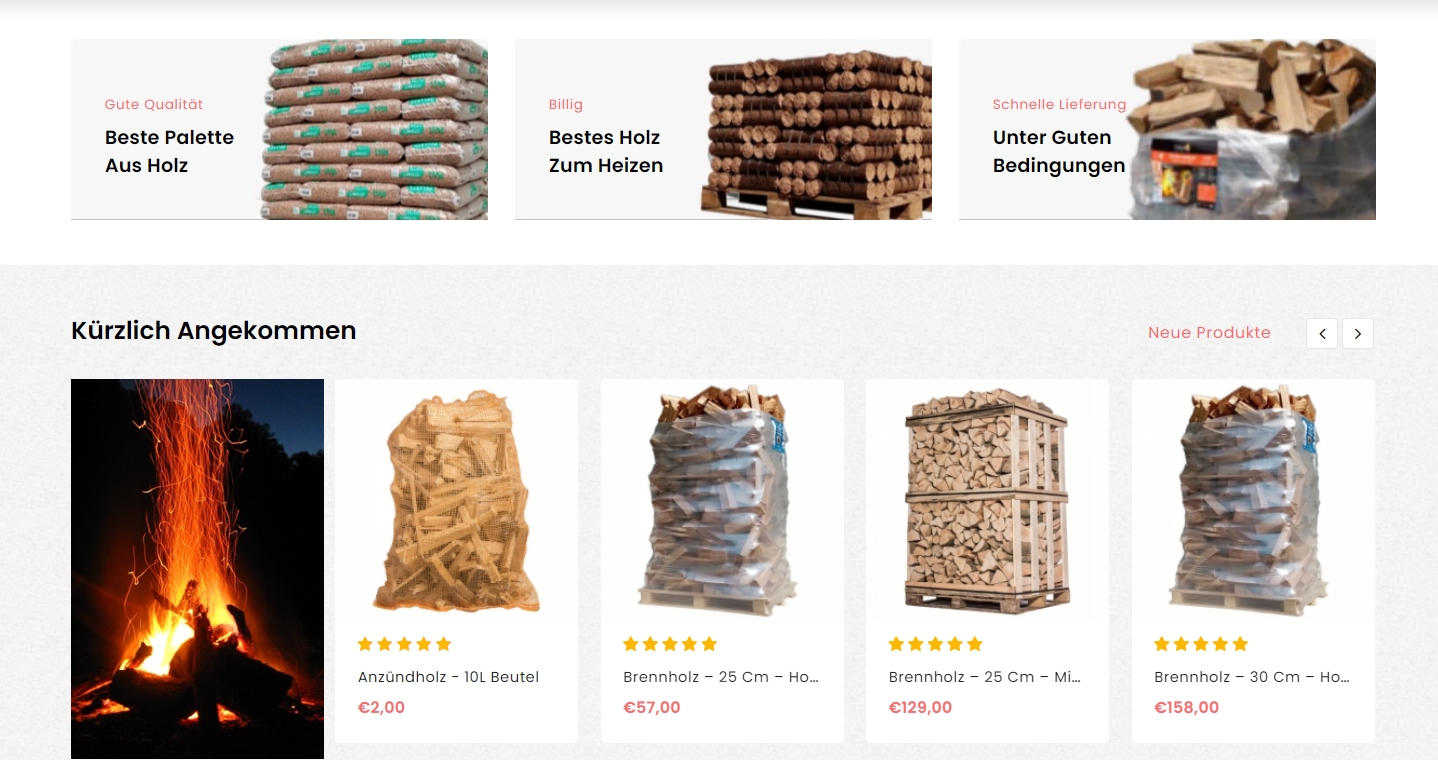Click the €2,00 price label
1438x760 pixels.
[x=381, y=707]
